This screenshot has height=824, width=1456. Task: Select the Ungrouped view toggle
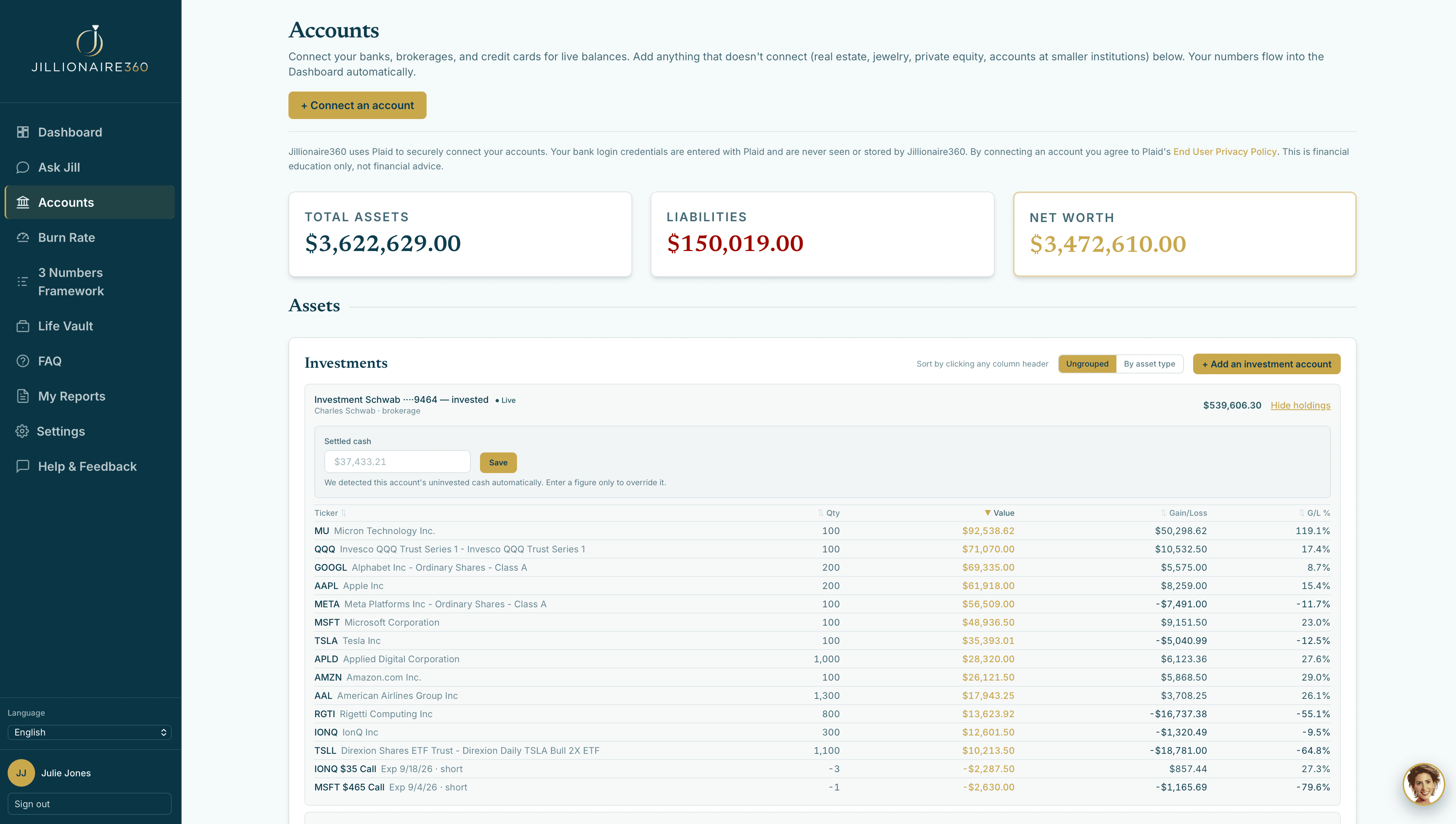tap(1087, 364)
